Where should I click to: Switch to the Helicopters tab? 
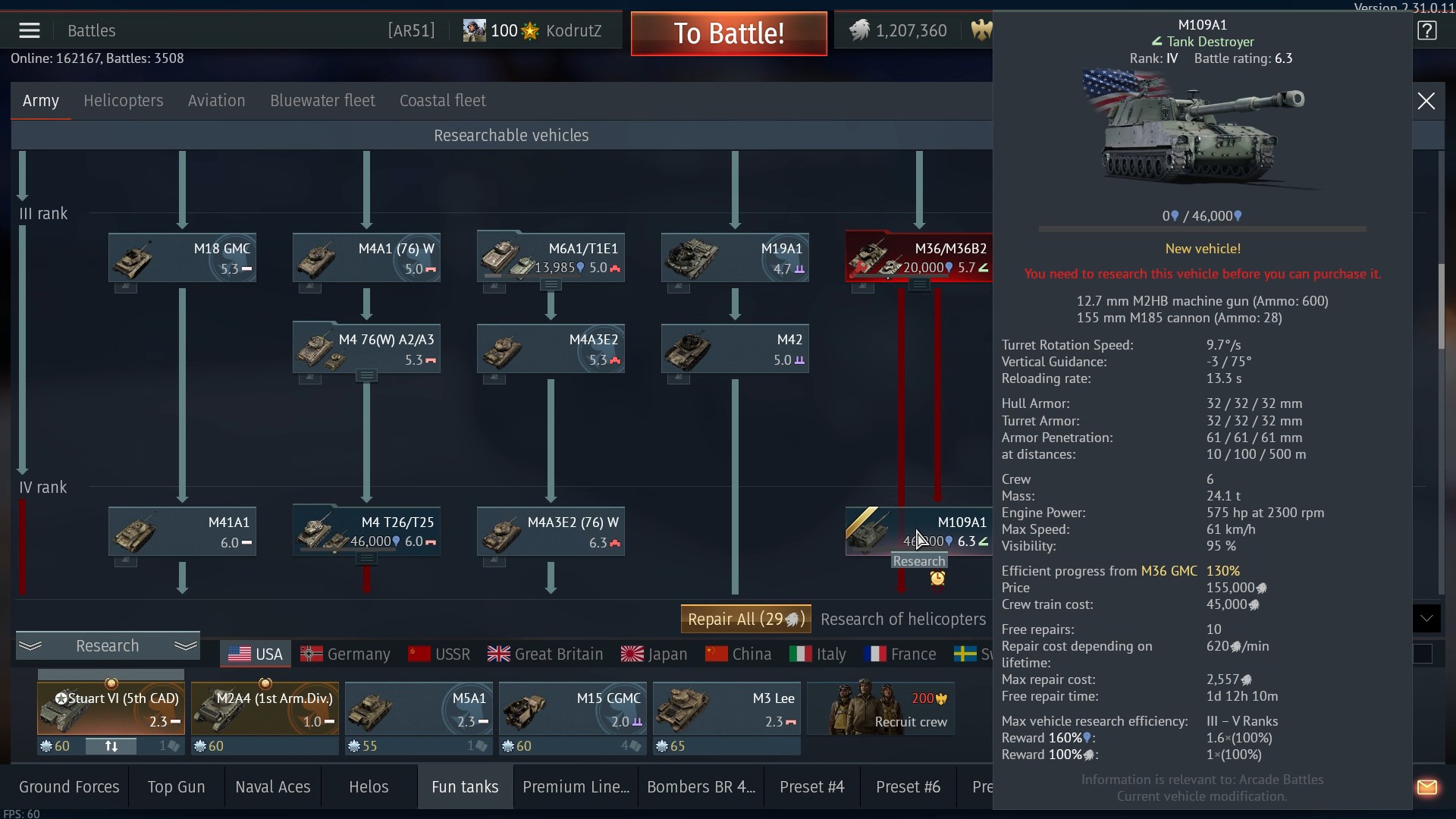coord(124,101)
